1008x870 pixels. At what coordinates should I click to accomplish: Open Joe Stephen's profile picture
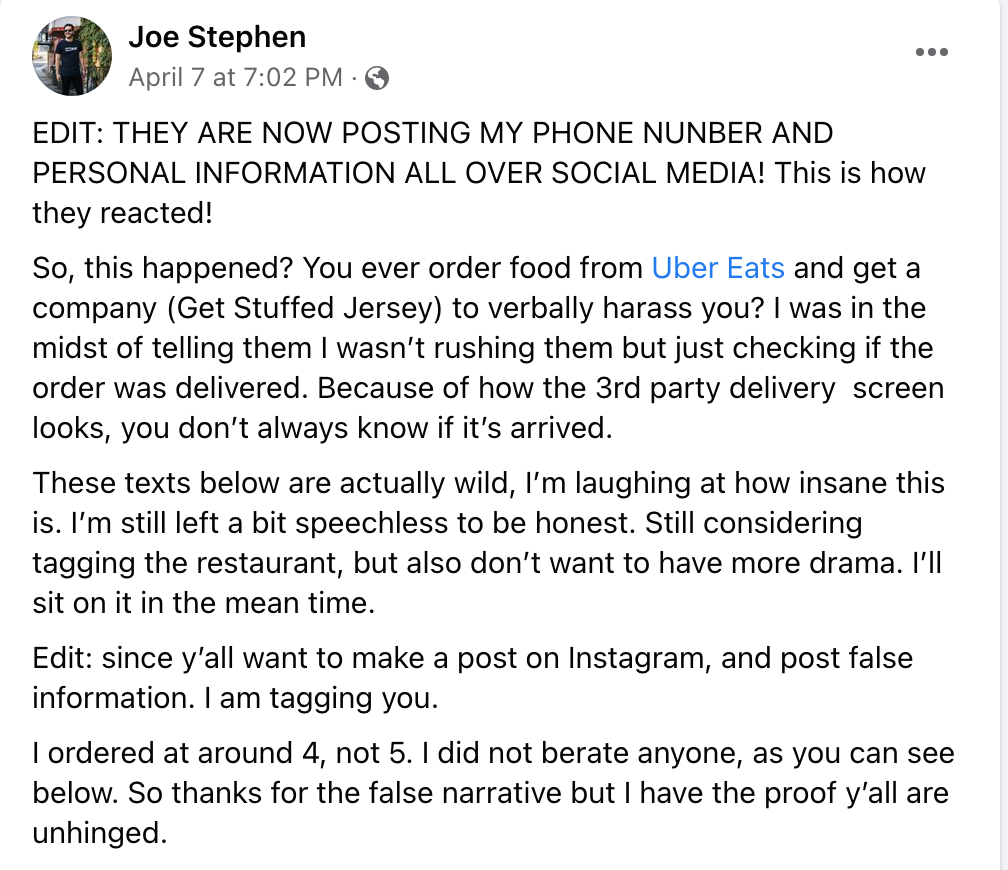[71, 56]
